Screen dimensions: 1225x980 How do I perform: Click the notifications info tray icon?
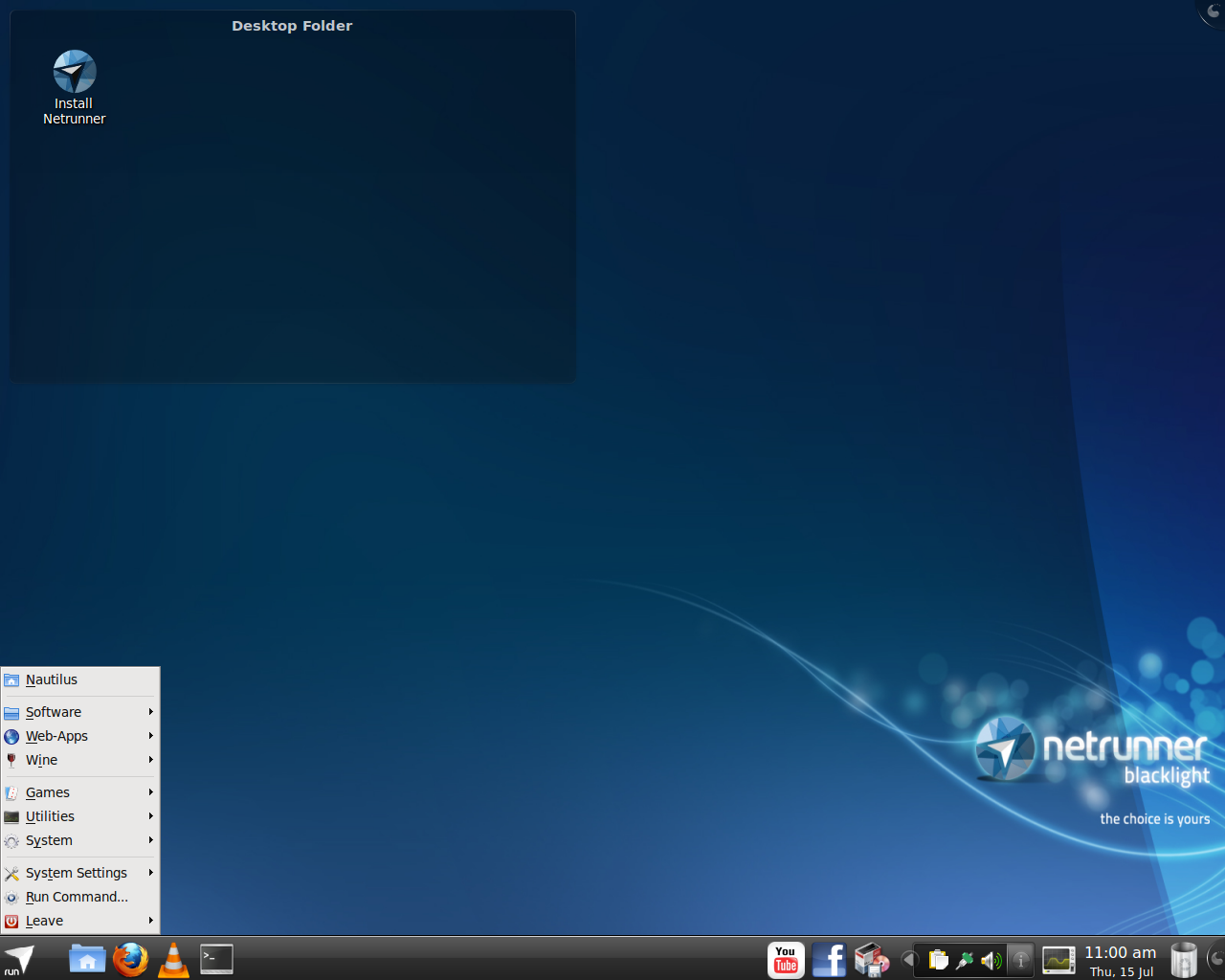(1021, 960)
